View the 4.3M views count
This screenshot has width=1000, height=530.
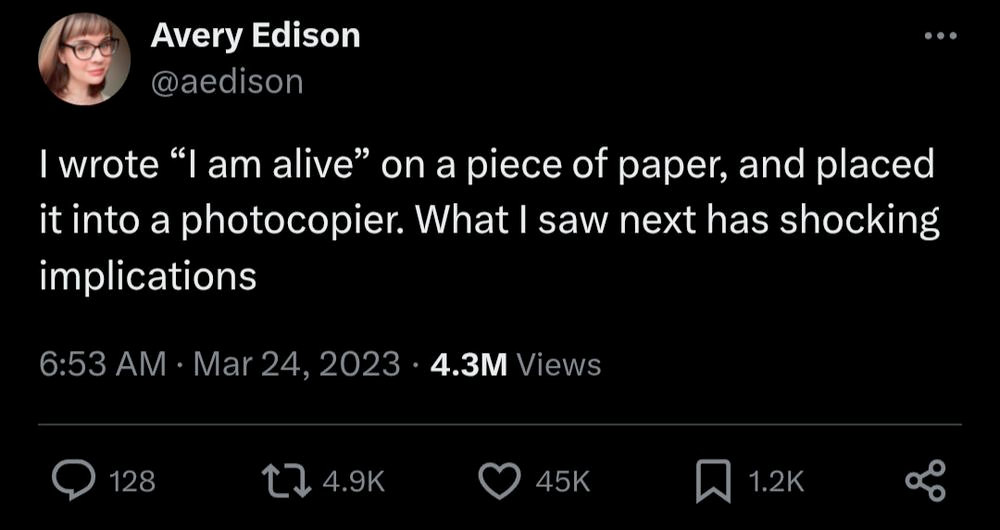tap(469, 364)
